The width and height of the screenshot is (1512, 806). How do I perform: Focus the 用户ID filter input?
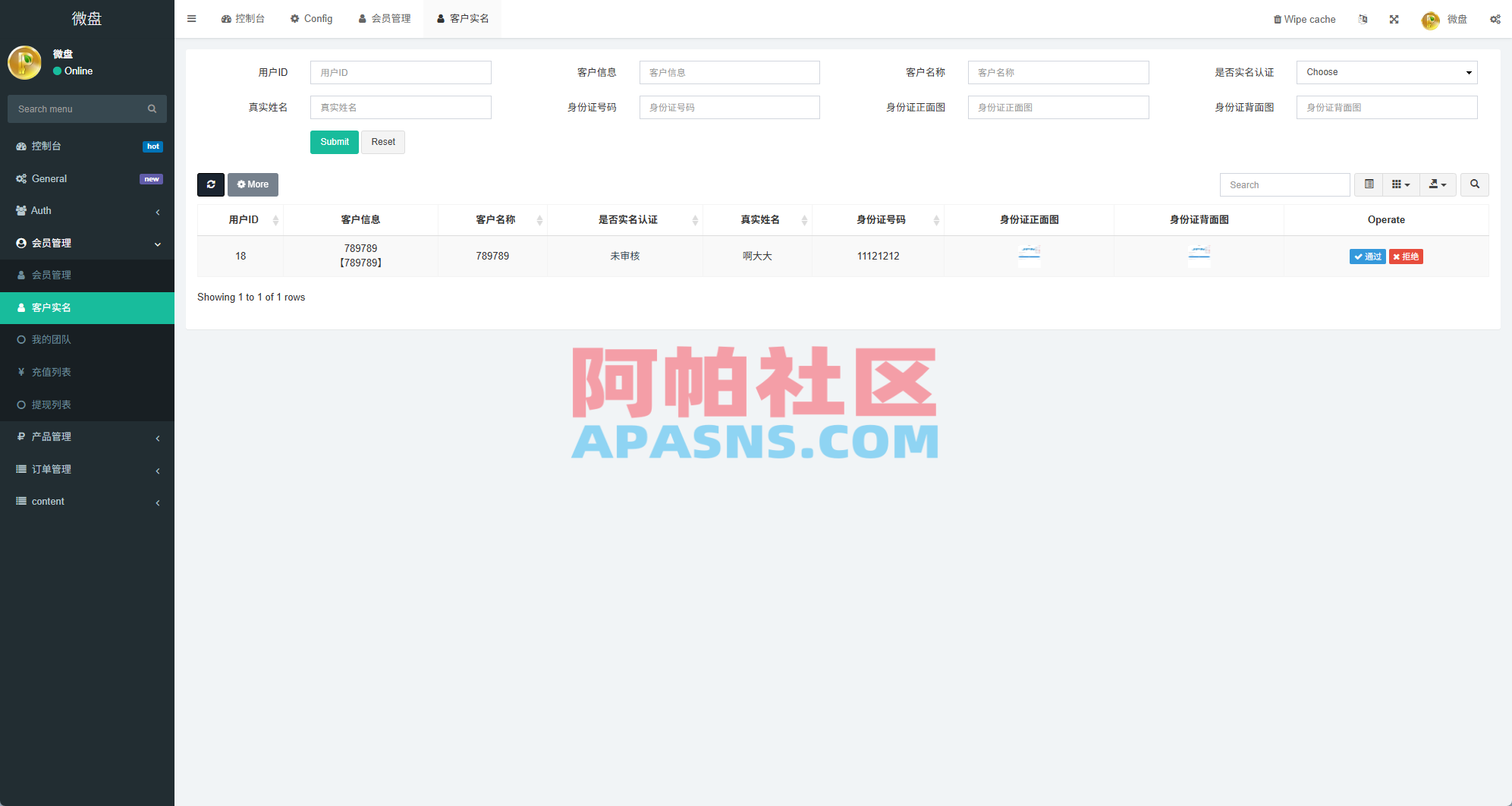pyautogui.click(x=401, y=72)
